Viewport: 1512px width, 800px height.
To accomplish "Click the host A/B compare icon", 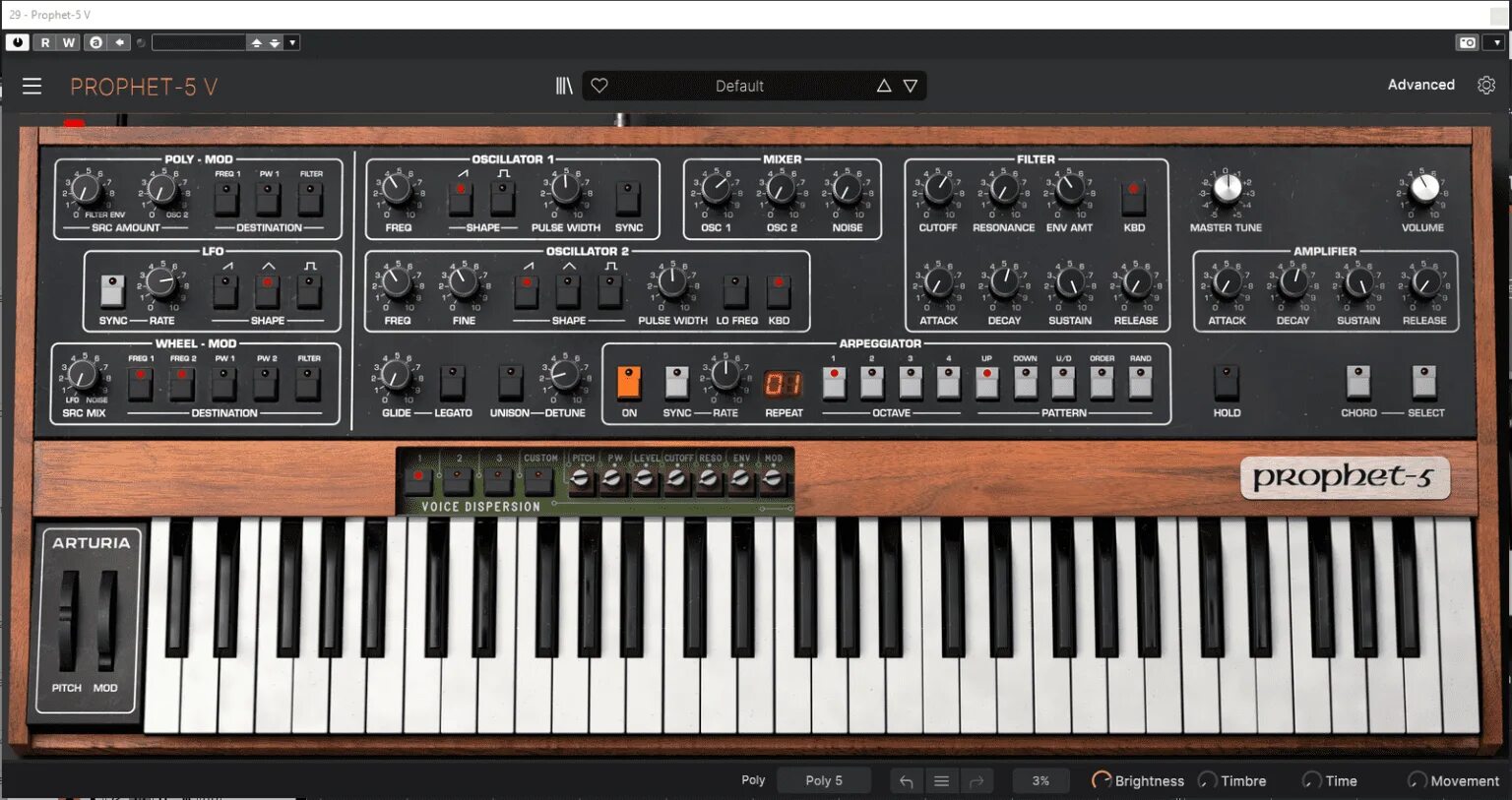I will click(x=95, y=42).
